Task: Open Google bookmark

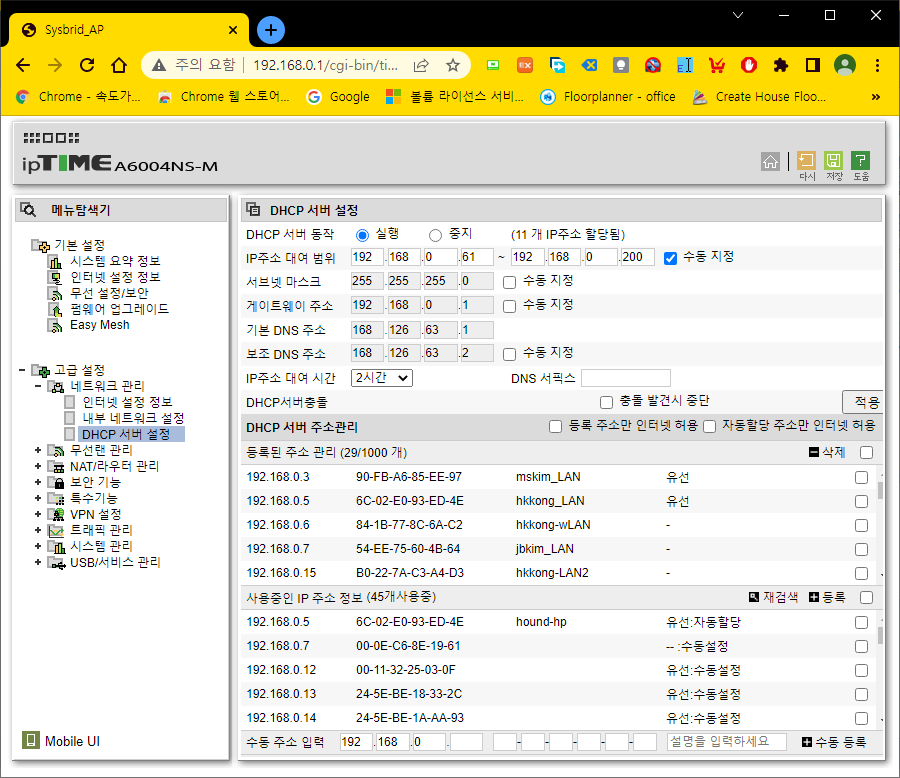Action: (339, 96)
